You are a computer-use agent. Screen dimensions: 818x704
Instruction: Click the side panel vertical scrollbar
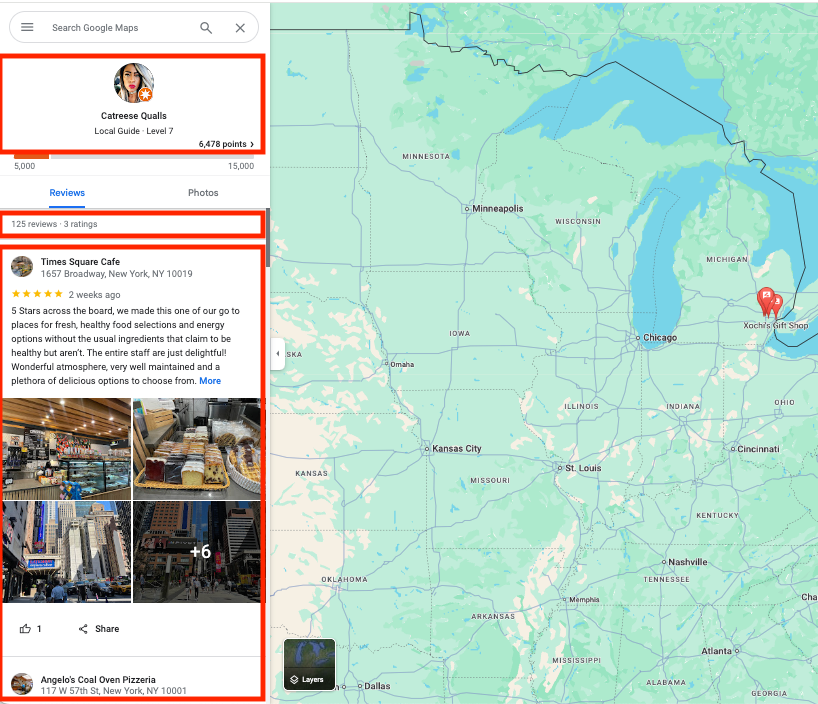click(x=268, y=238)
